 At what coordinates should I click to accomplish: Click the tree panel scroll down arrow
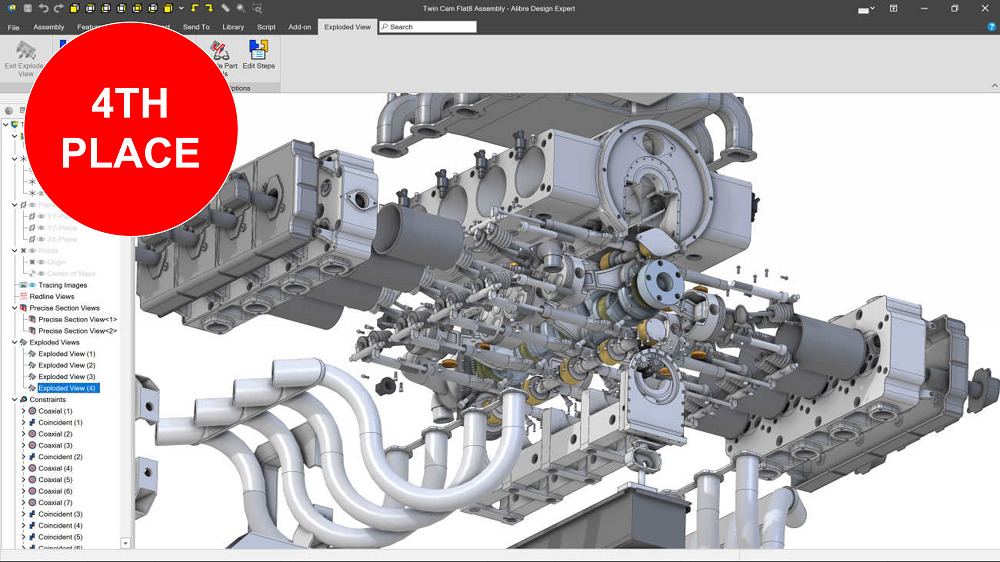click(126, 543)
